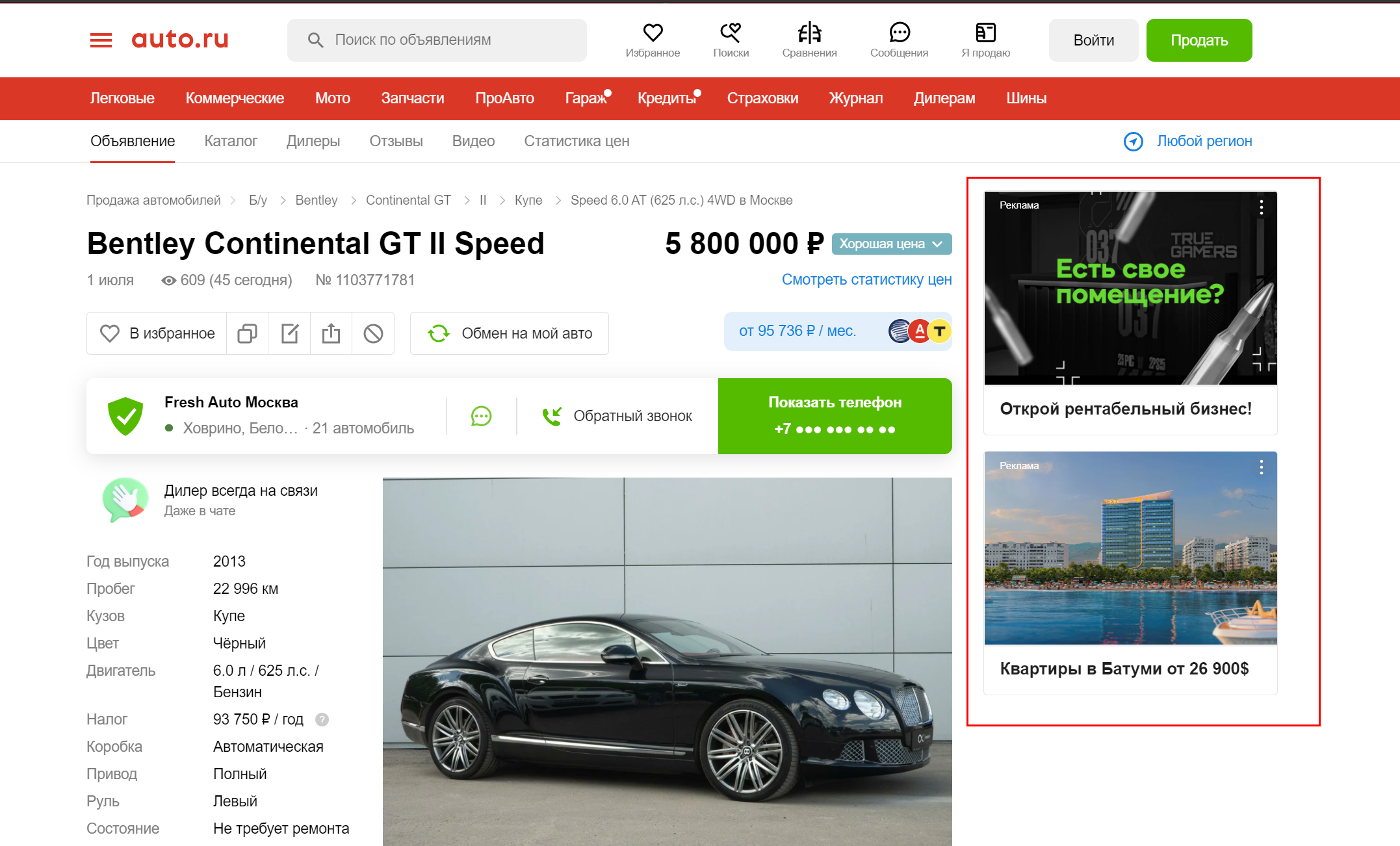The image size is (1400, 846).
Task: Click Смотреть статистику цен link
Action: tap(866, 279)
